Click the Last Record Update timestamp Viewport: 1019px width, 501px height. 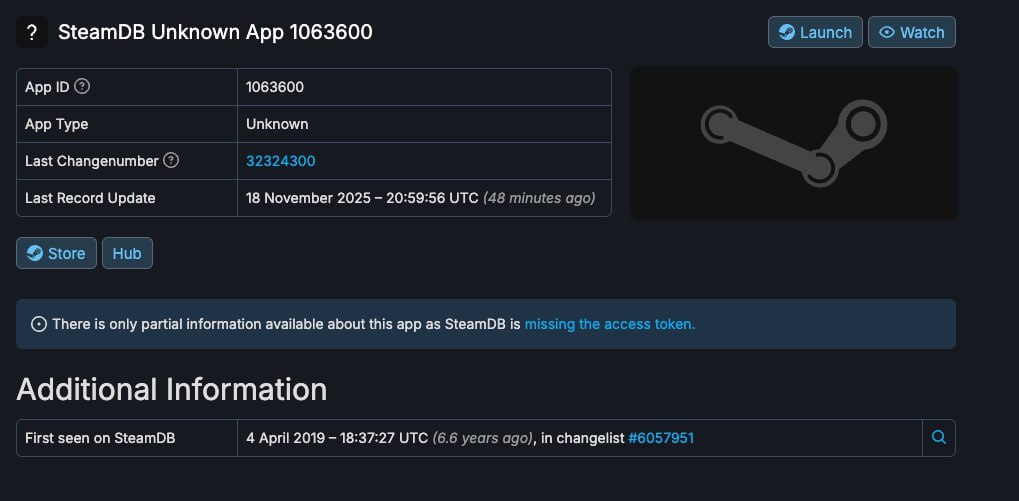(x=362, y=198)
